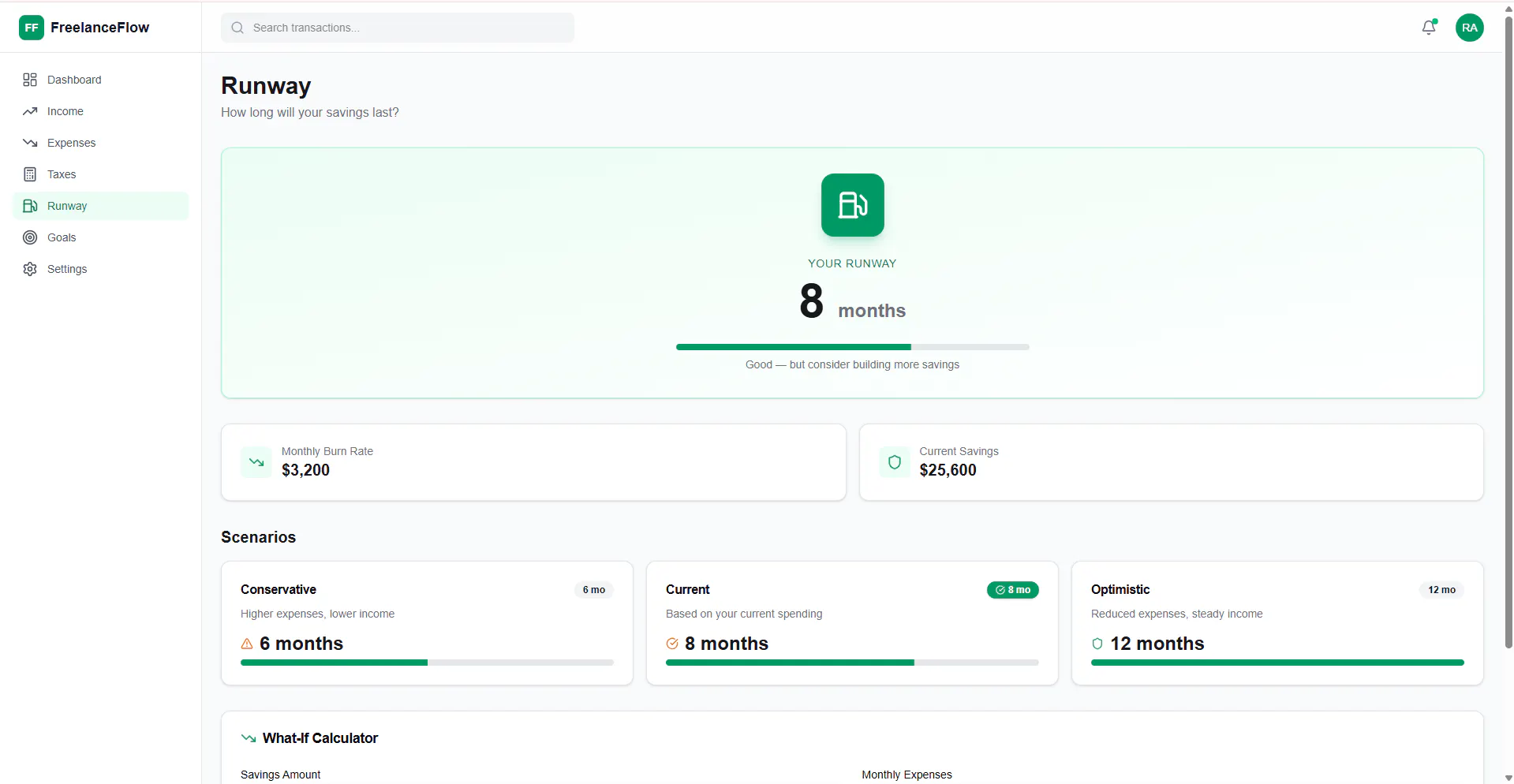Select the Optimistic scenario card title
Viewport: 1514px width, 784px height.
tap(1120, 589)
